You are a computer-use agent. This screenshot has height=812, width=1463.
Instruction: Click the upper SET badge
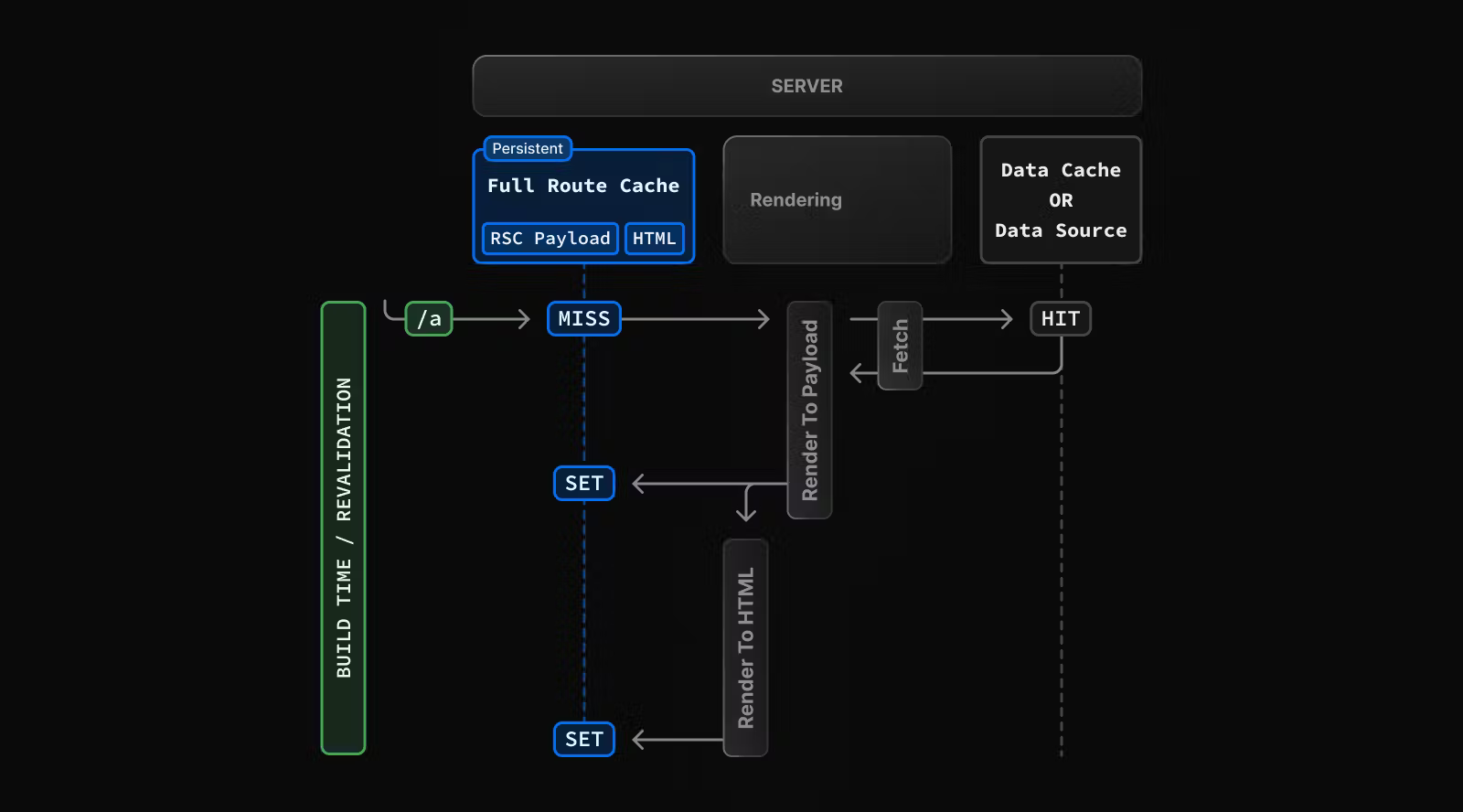pos(583,483)
